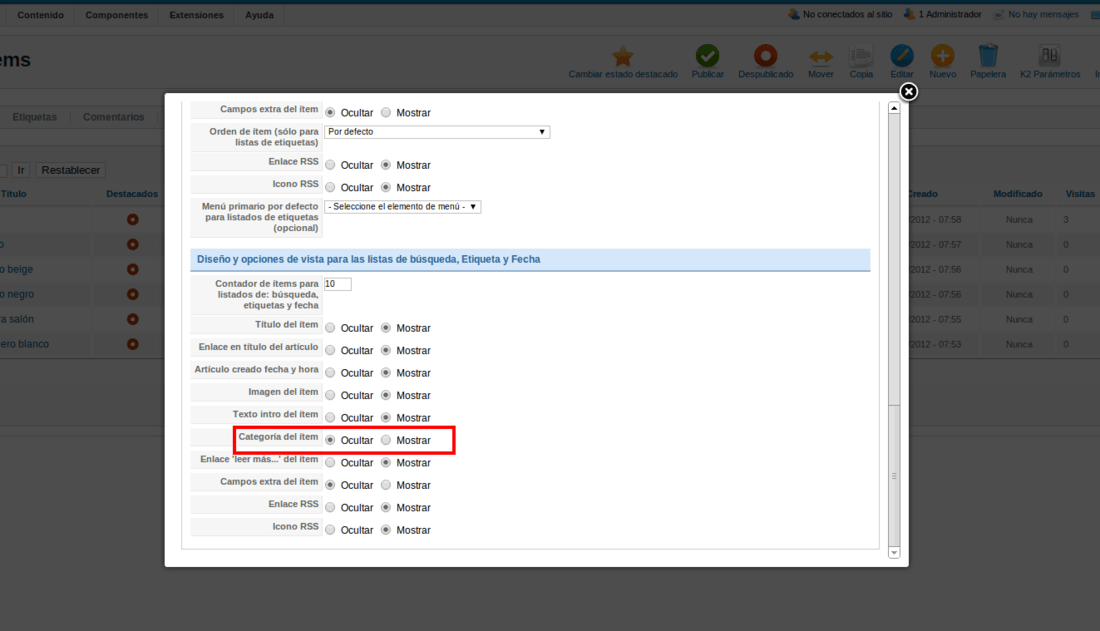Screen dimensions: 1100x631
Task: Open 'Seleccione el elemento de menú' dropdown
Action: [x=402, y=206]
